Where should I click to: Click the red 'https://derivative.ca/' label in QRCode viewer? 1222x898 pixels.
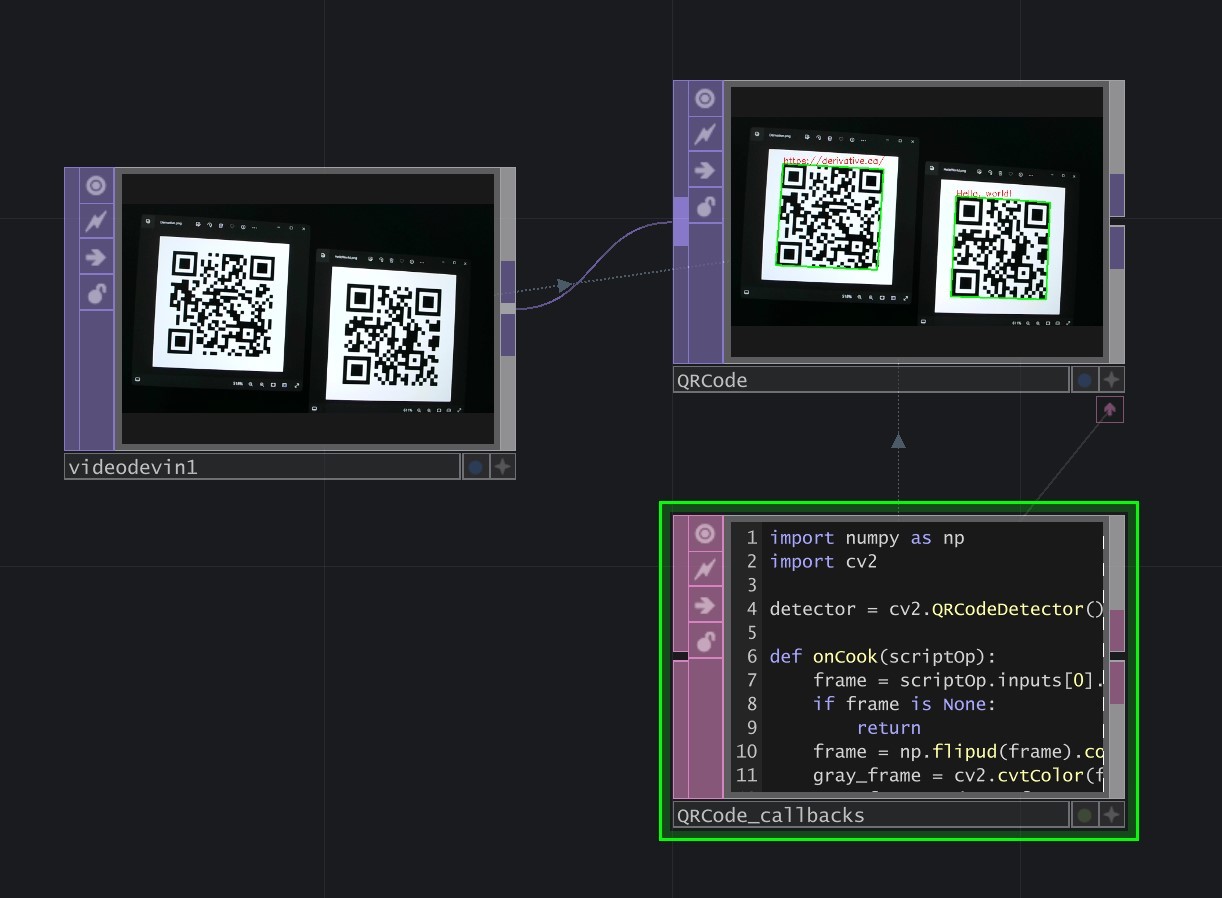833,160
